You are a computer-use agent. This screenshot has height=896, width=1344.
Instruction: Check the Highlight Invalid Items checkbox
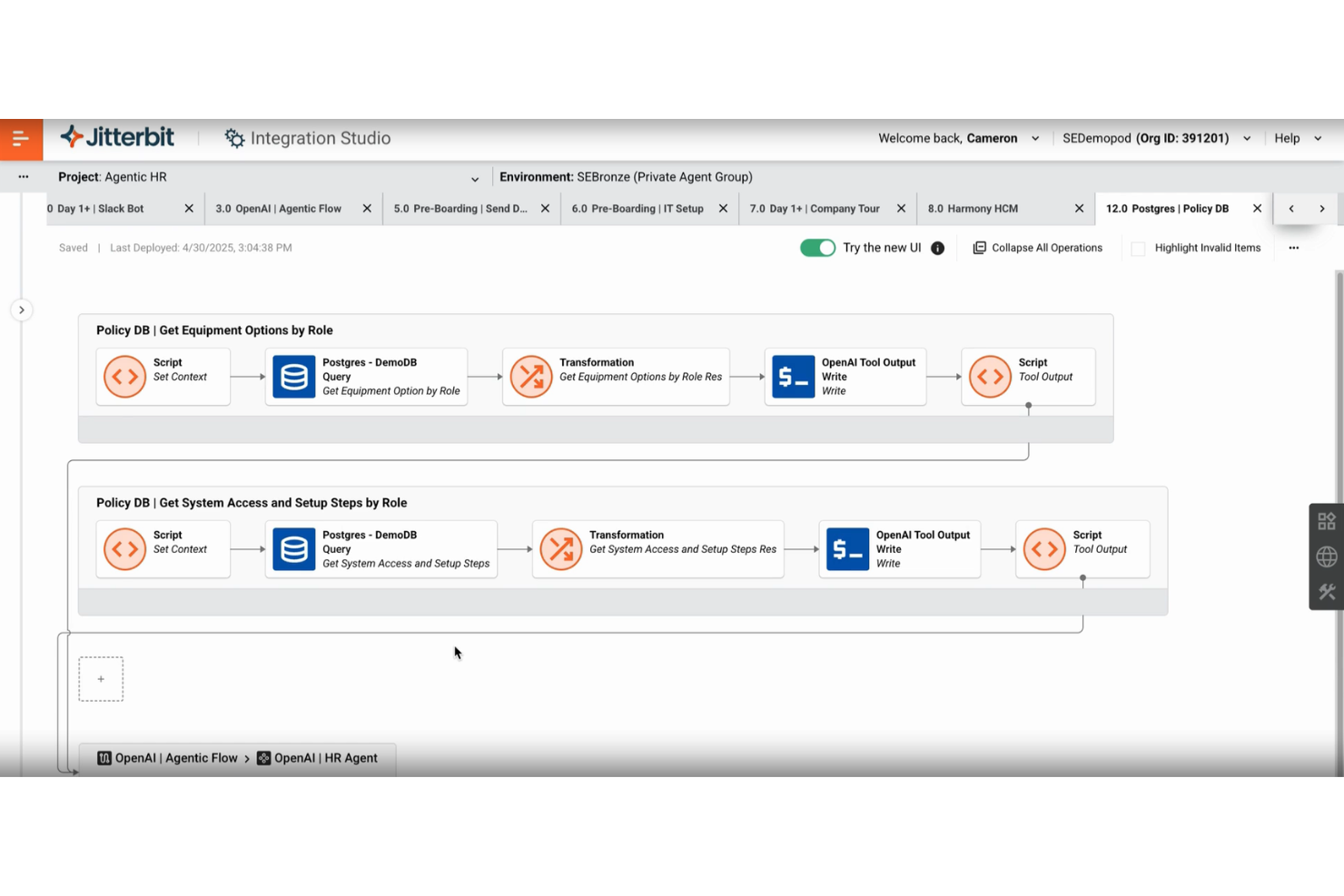pyautogui.click(x=1138, y=248)
